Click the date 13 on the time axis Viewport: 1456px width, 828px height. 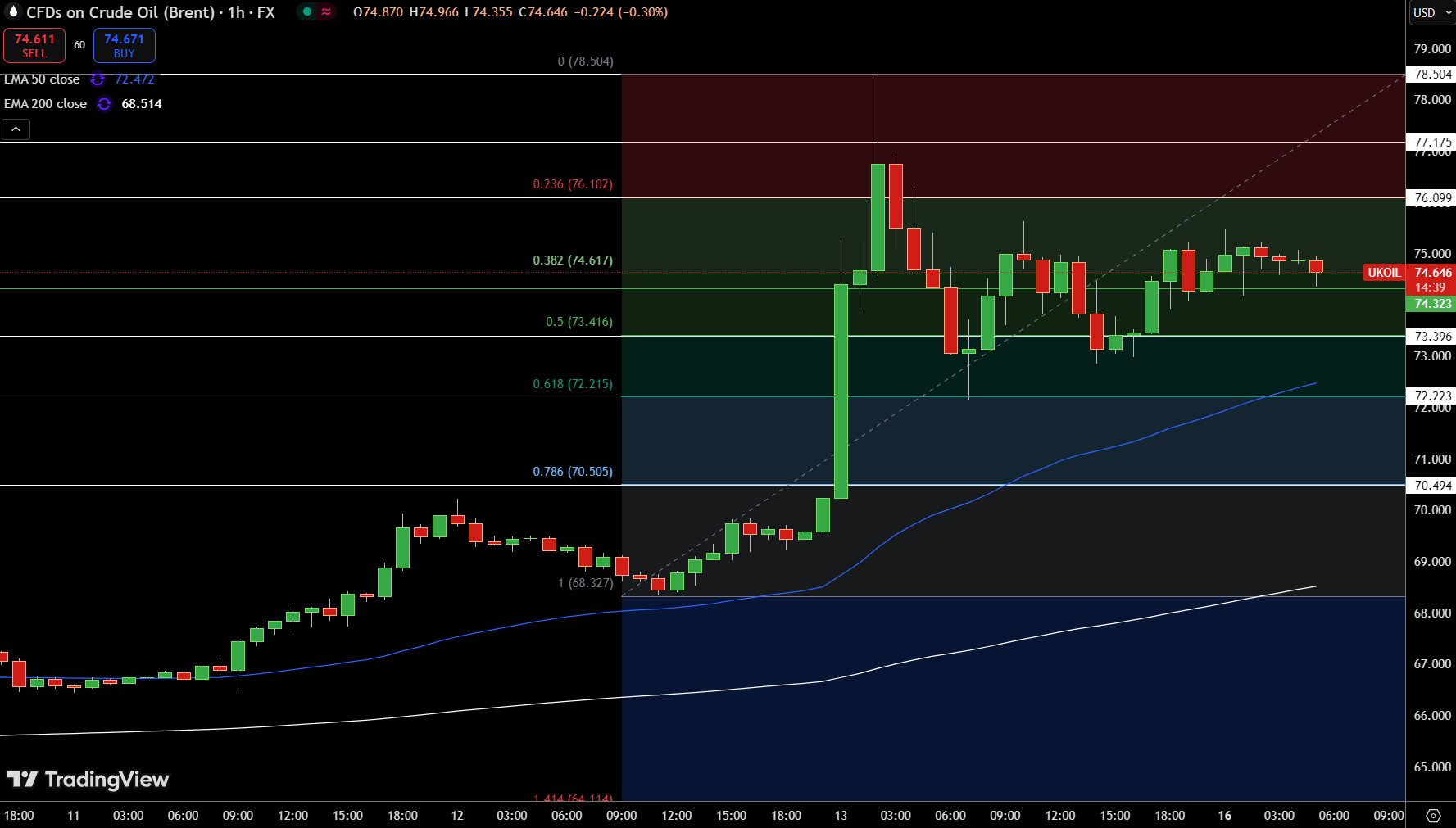tap(841, 816)
